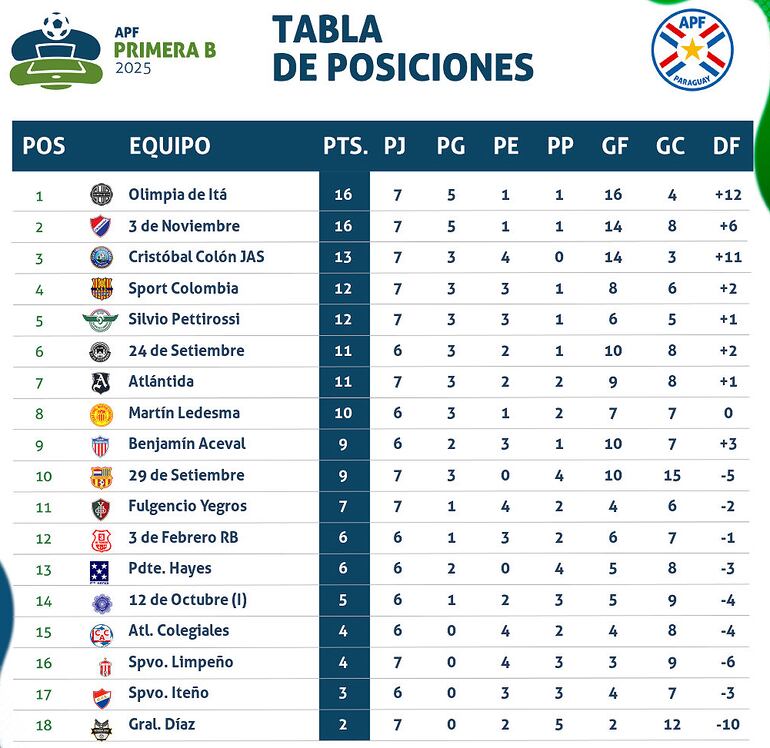
Task: Click the EQUIPO column header
Action: 169,146
